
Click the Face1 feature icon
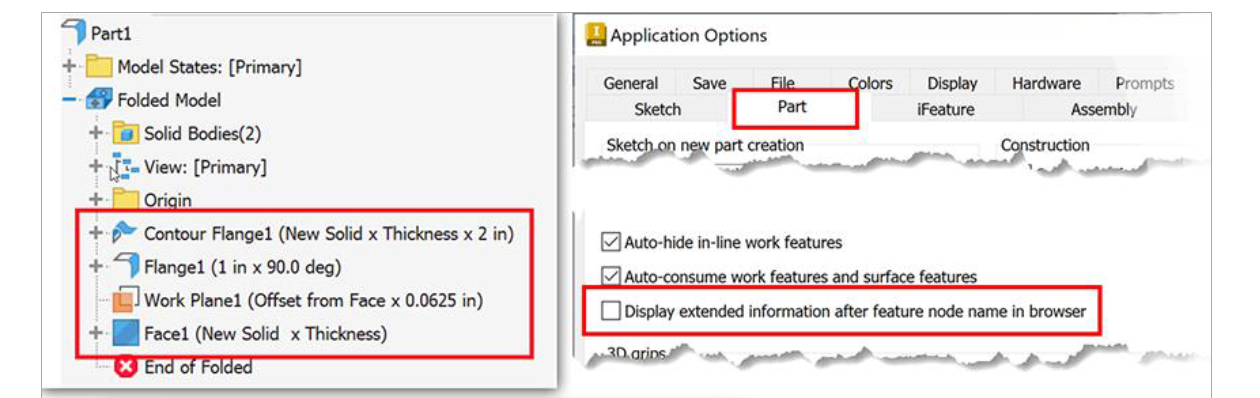pos(125,333)
